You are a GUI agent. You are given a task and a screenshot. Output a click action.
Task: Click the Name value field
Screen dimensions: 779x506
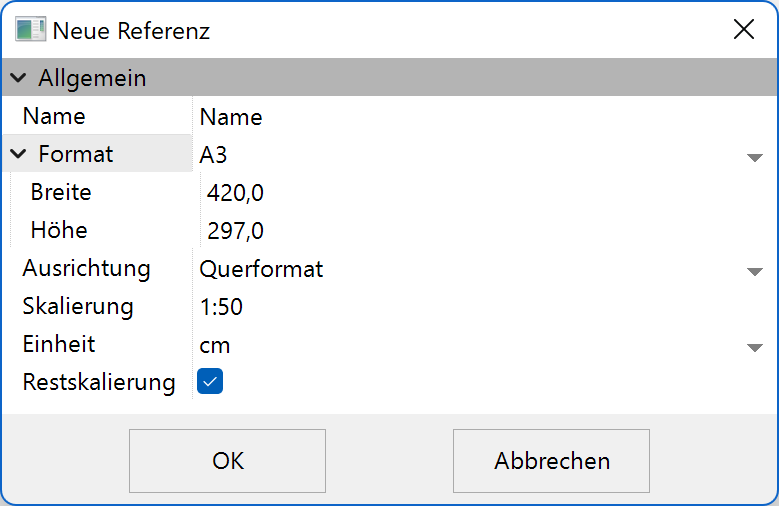231,117
